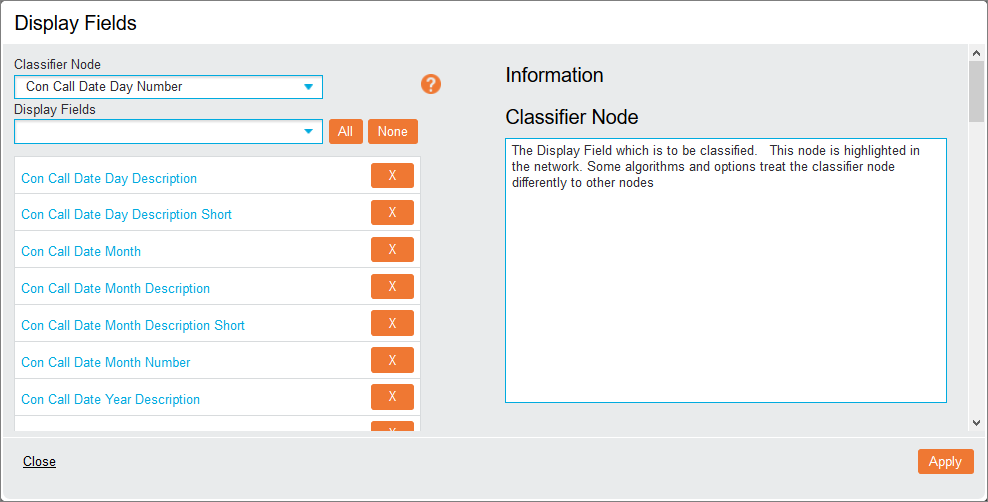Remove Con Call Date Month Description field
Image resolution: width=988 pixels, height=502 pixels.
392,287
